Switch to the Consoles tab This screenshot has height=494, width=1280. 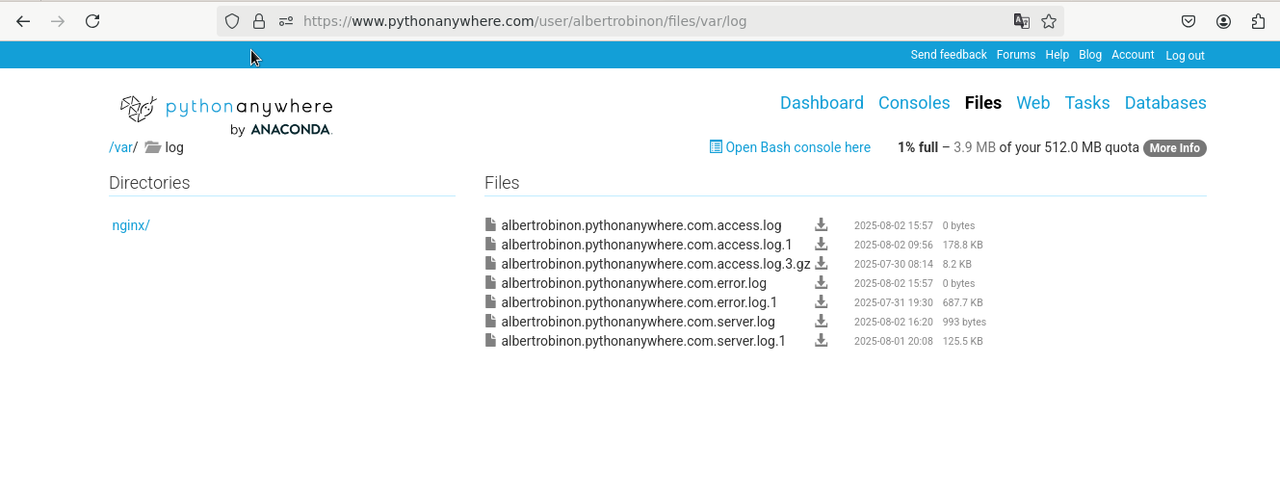(914, 103)
